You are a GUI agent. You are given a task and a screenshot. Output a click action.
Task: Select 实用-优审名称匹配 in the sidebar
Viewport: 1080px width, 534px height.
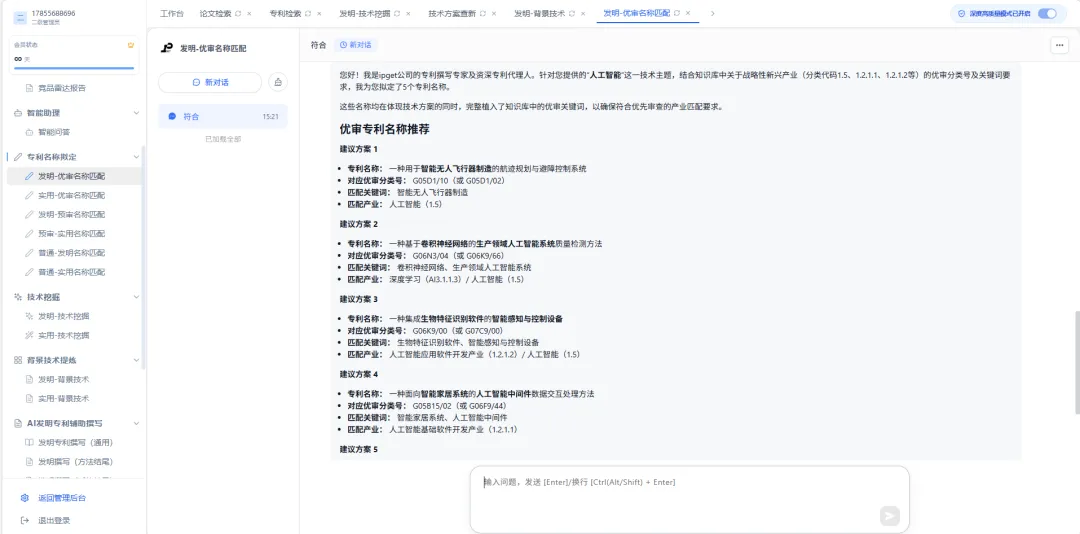coord(72,195)
